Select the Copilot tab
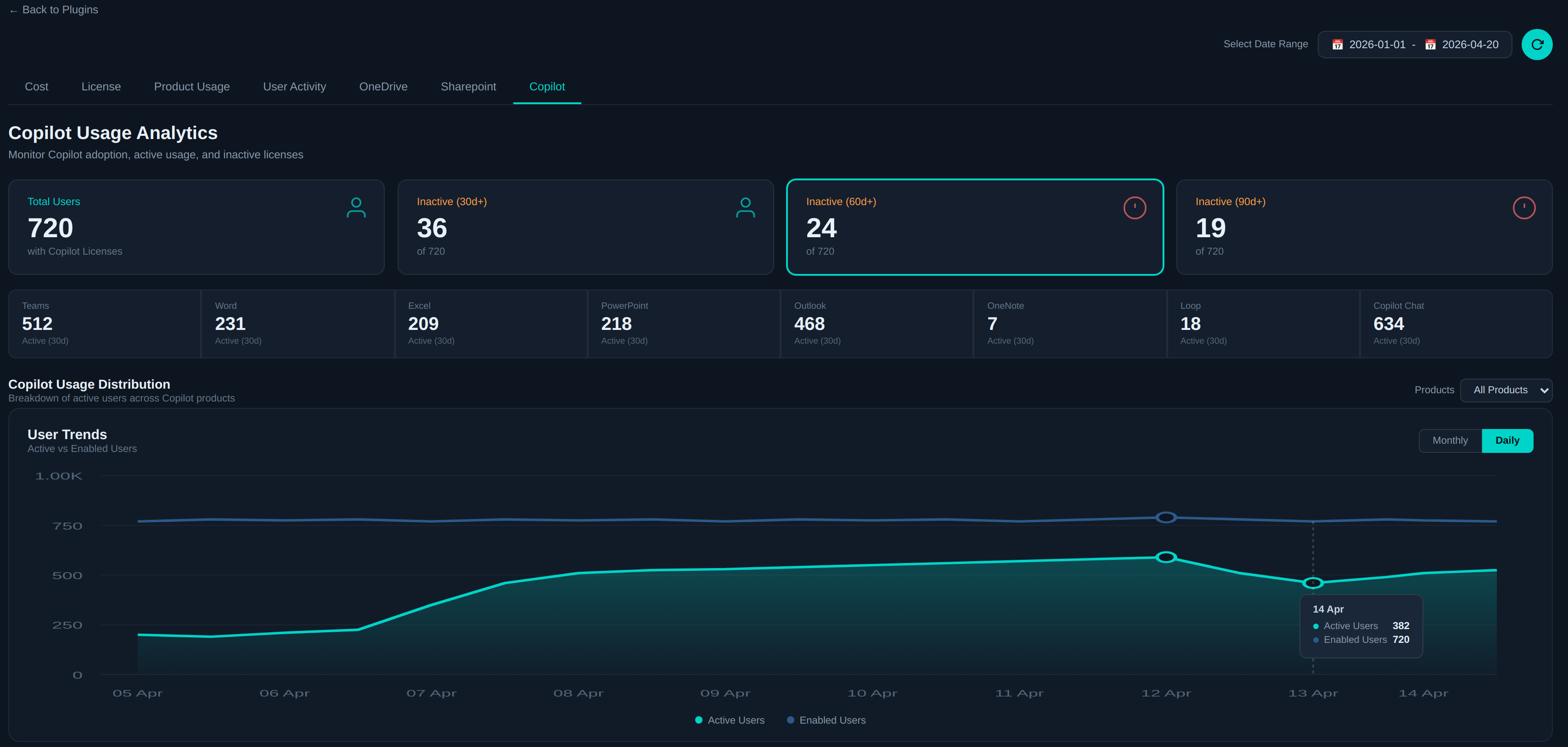 [x=547, y=86]
